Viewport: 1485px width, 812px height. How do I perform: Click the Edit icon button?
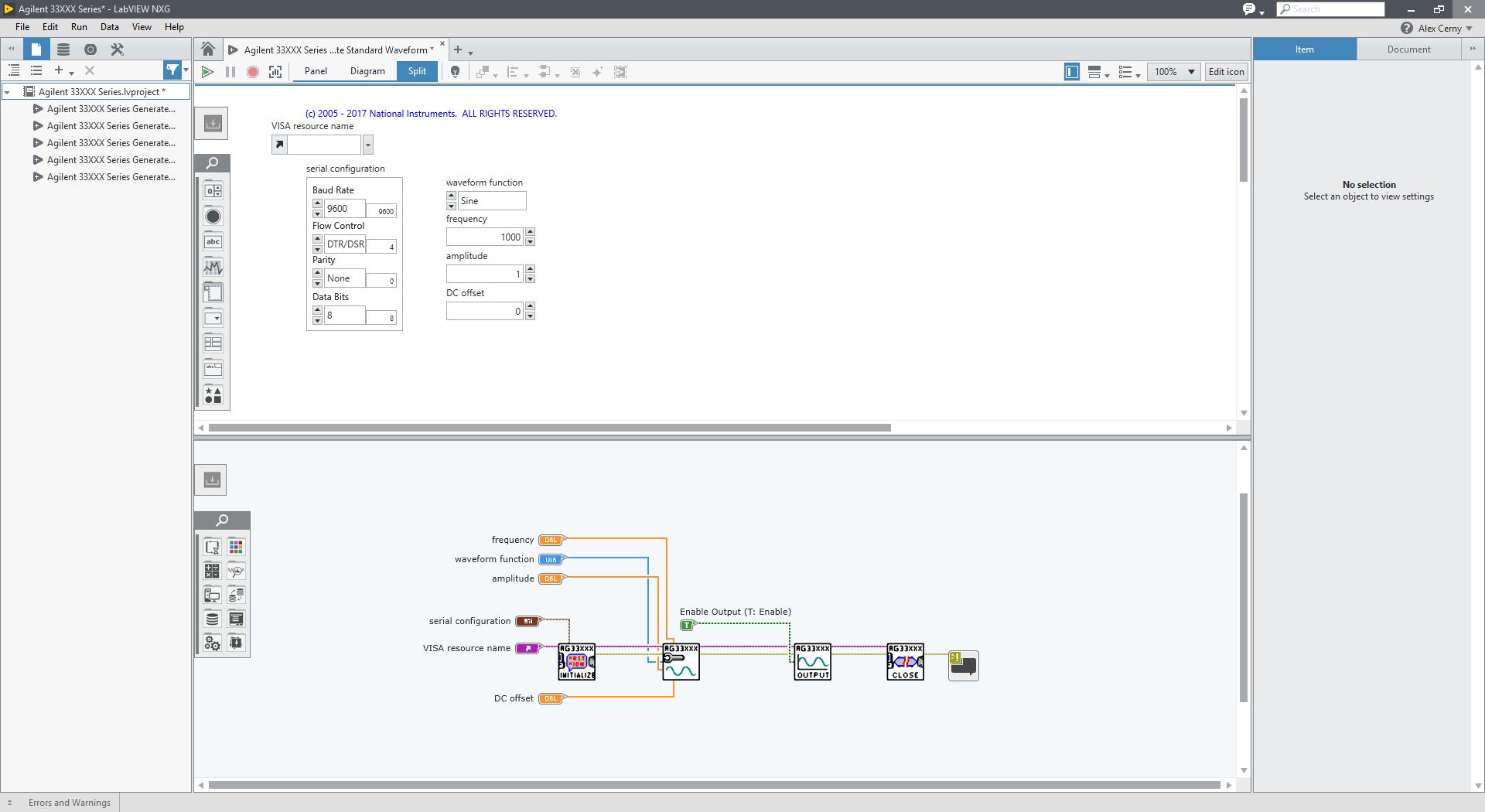click(x=1226, y=72)
